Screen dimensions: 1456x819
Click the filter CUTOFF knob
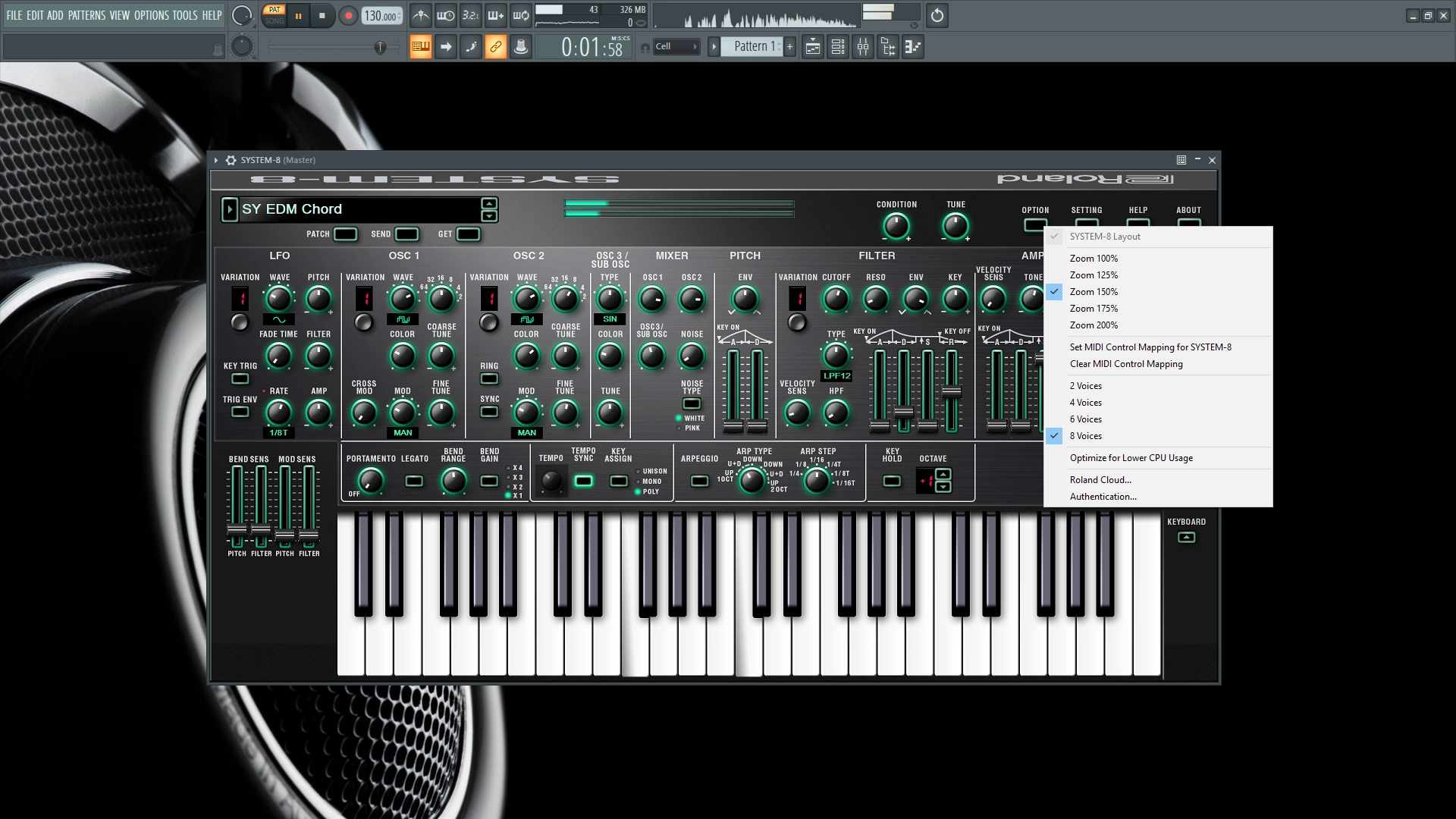coord(836,300)
